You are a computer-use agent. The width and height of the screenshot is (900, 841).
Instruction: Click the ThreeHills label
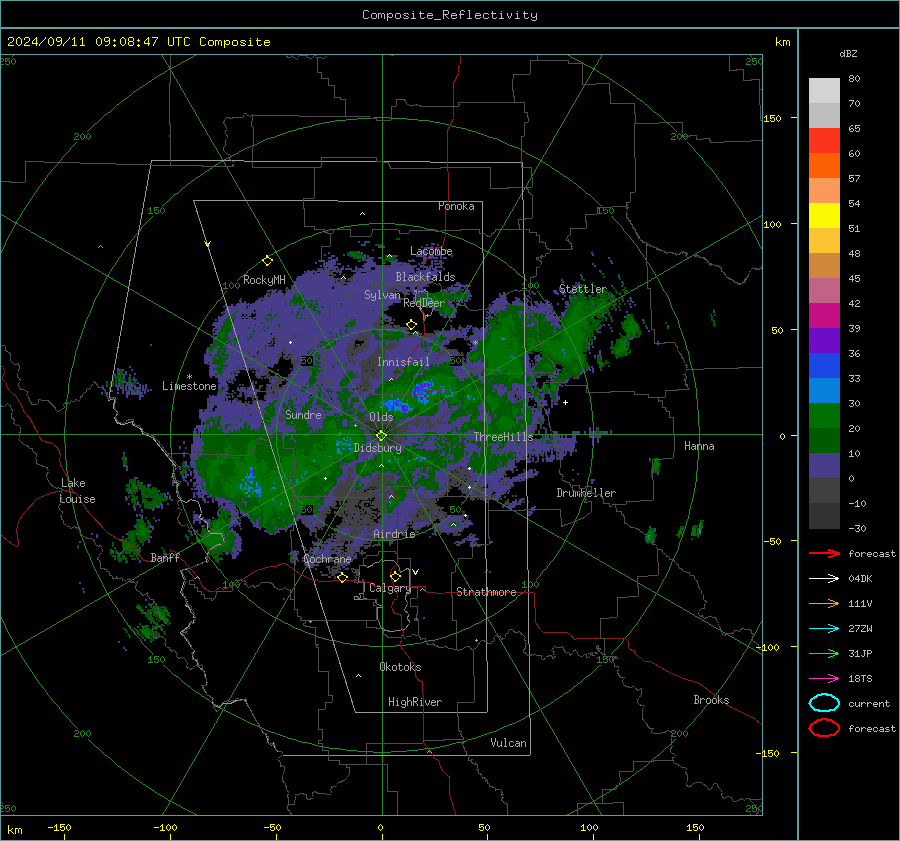point(503,437)
